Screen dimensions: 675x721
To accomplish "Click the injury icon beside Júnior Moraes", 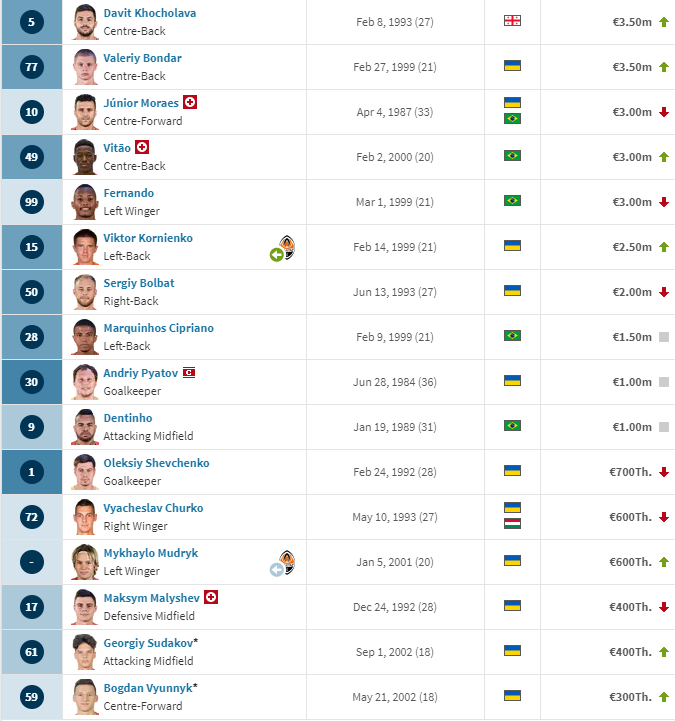I will tap(190, 103).
